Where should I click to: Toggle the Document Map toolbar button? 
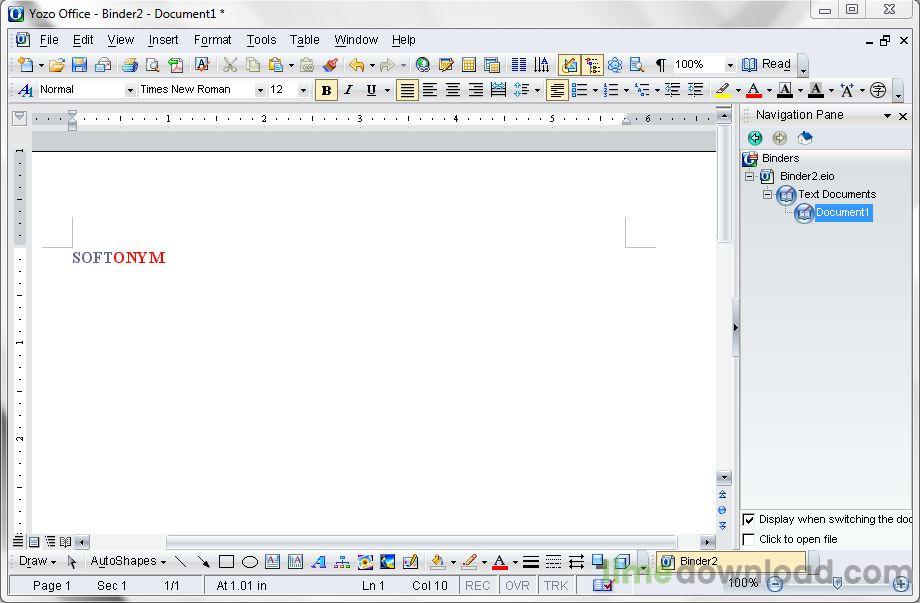click(x=592, y=65)
